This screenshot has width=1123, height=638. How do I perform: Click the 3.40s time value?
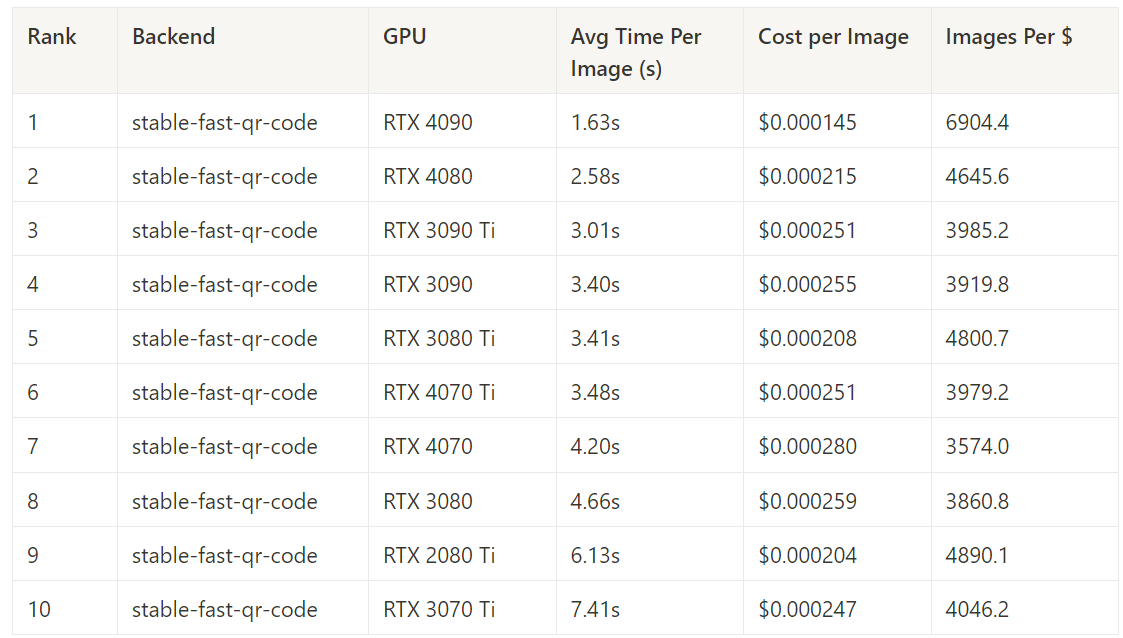pyautogui.click(x=595, y=284)
